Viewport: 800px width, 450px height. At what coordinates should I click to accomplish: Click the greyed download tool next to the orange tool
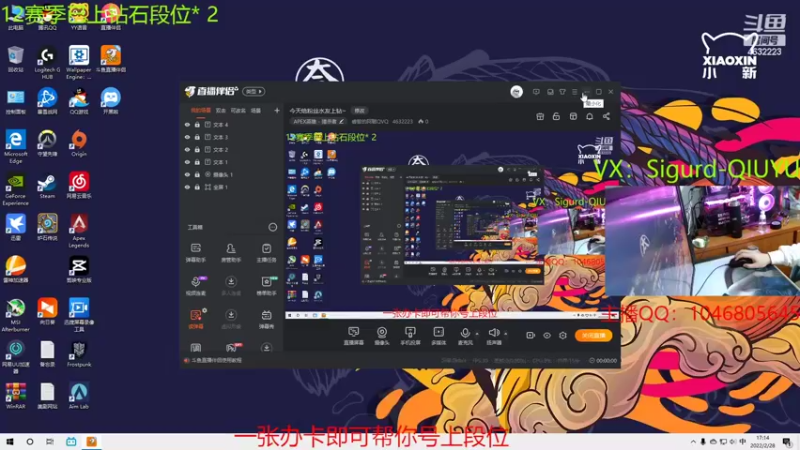point(231,319)
